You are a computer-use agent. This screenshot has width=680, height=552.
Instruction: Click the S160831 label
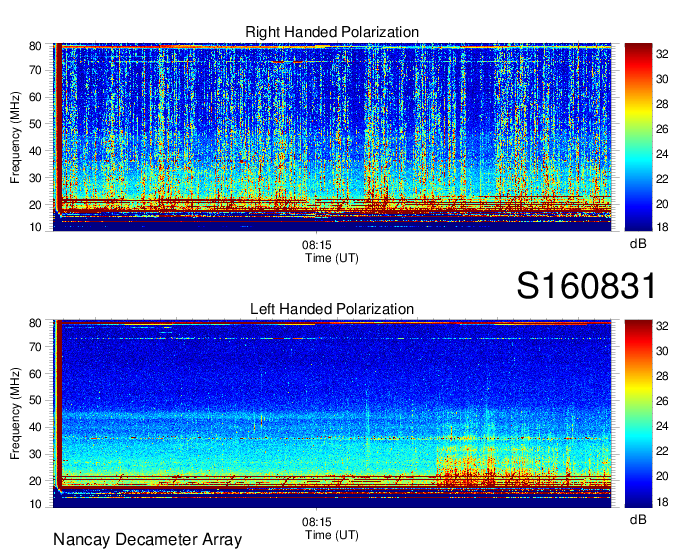click(586, 286)
